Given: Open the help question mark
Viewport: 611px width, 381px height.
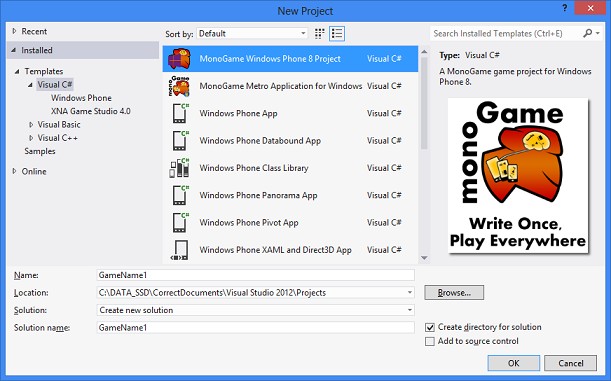Looking at the screenshot, I should pos(565,8).
